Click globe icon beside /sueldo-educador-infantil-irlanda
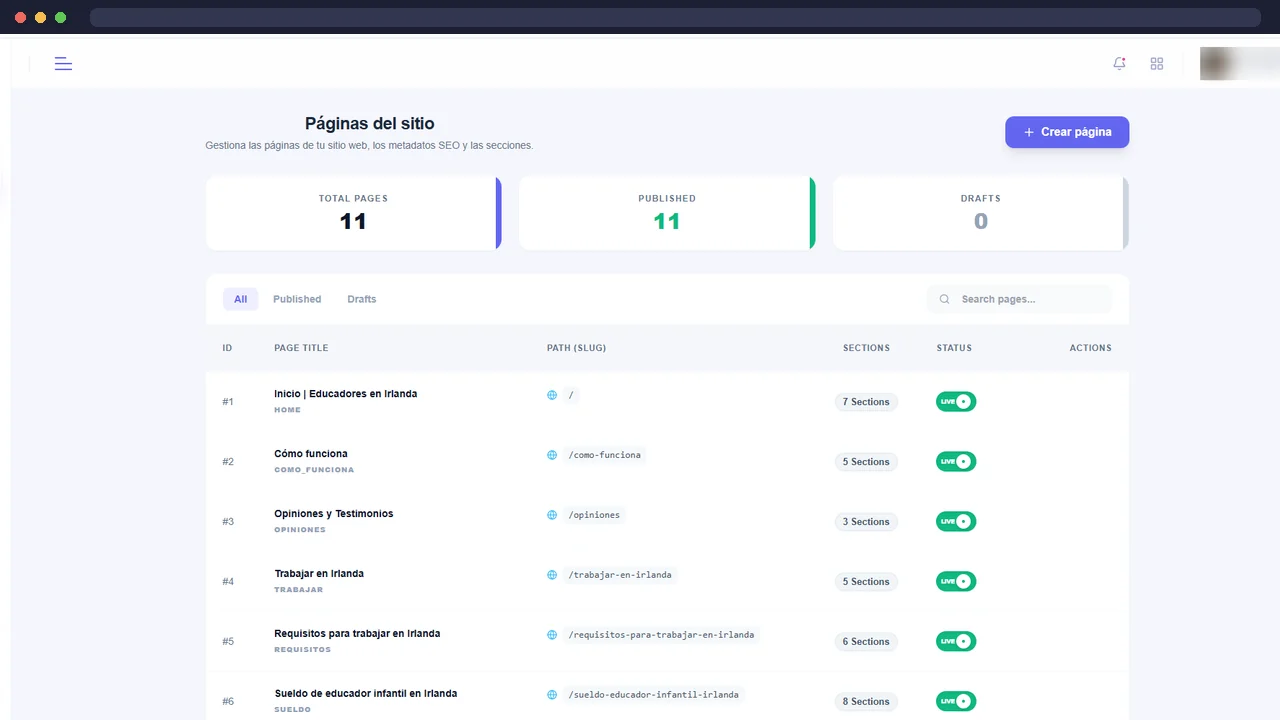 (x=552, y=695)
